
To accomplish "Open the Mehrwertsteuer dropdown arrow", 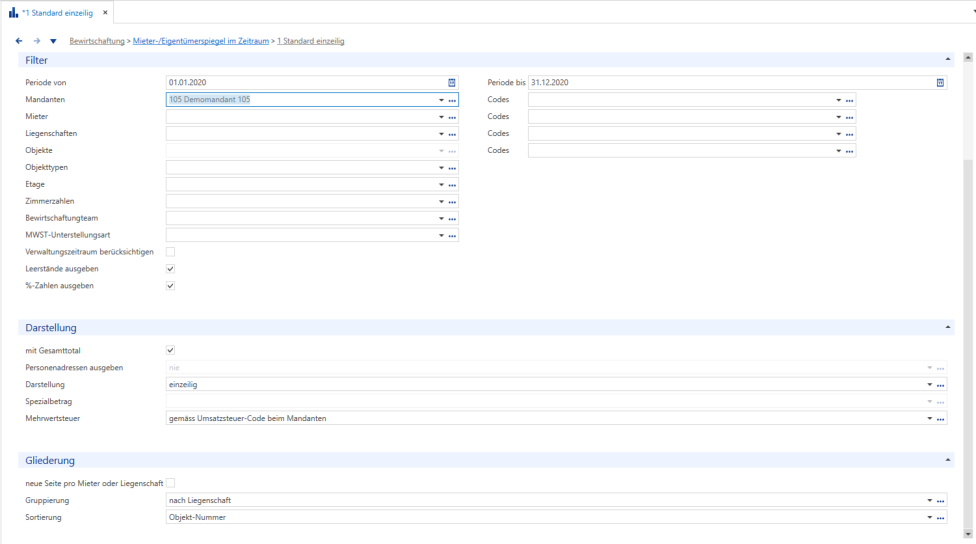I will [x=930, y=419].
